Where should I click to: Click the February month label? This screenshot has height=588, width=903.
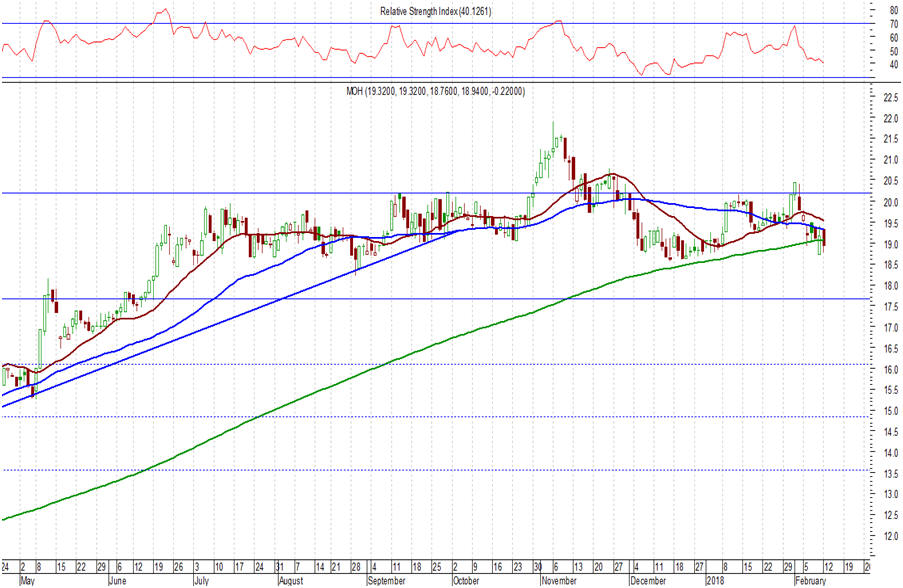813,579
